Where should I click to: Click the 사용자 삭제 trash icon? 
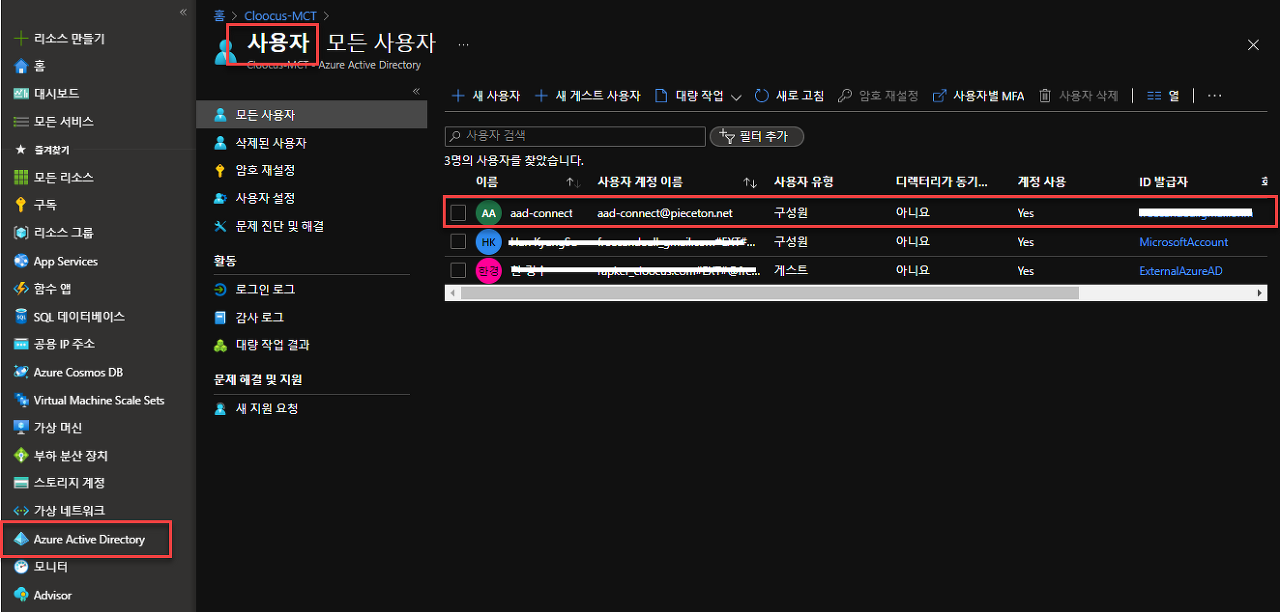pyautogui.click(x=1045, y=96)
